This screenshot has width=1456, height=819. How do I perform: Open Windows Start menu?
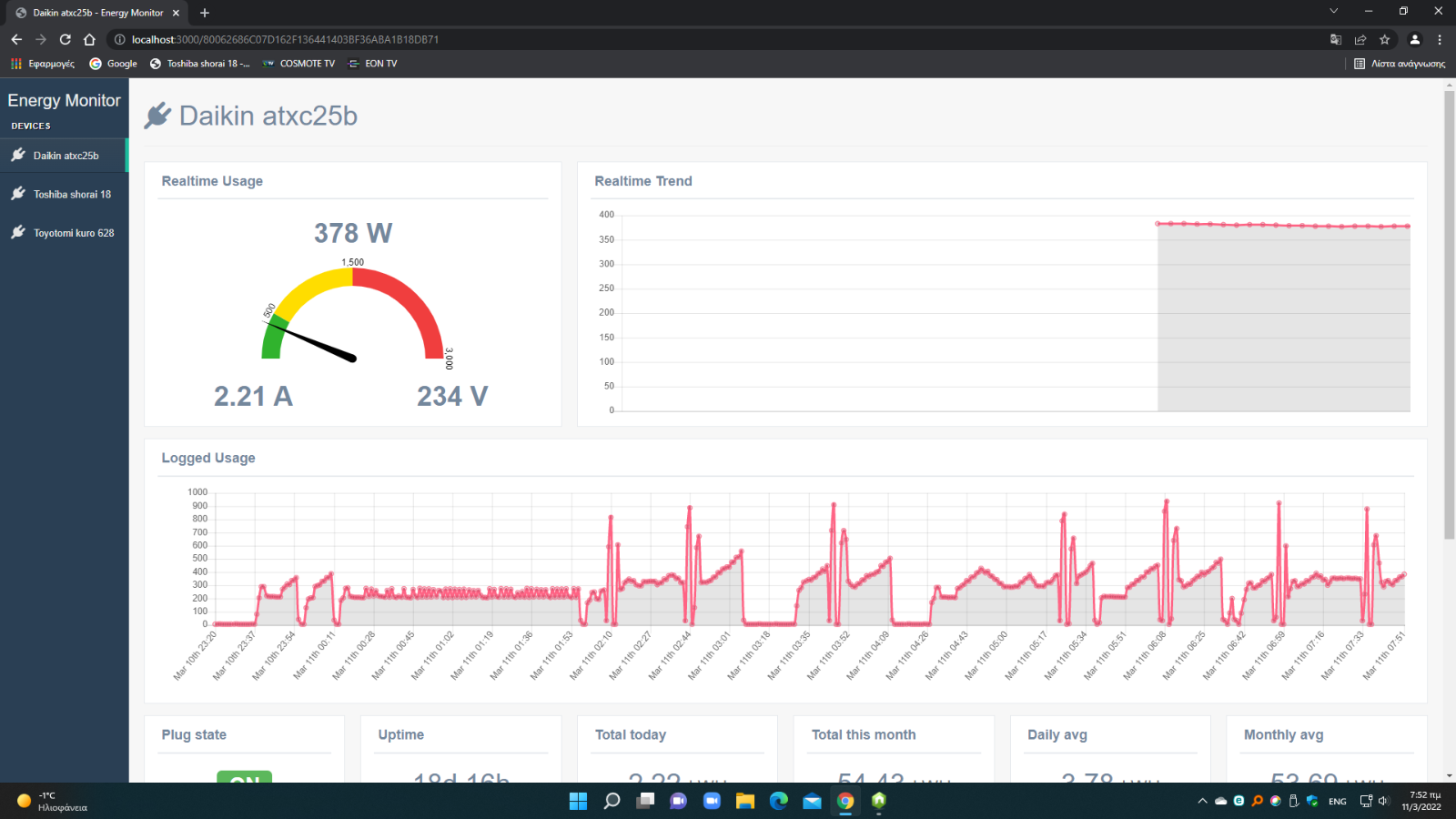tap(578, 801)
